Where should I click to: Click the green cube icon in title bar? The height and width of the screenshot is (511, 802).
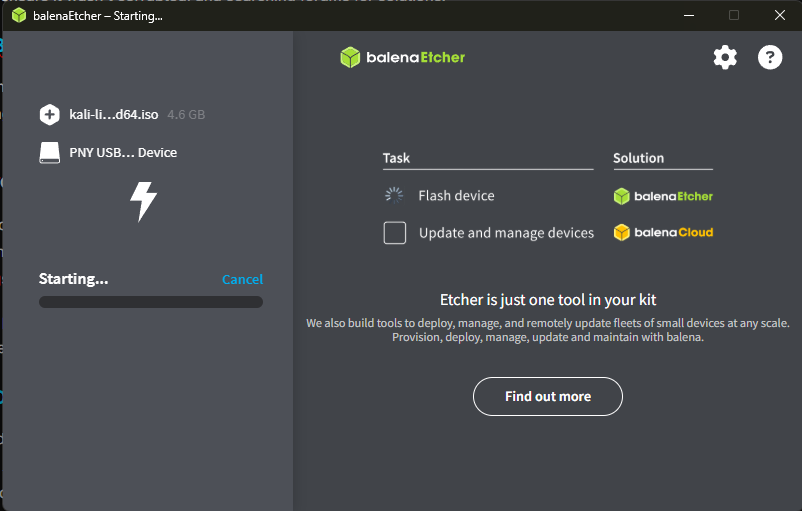click(x=19, y=16)
